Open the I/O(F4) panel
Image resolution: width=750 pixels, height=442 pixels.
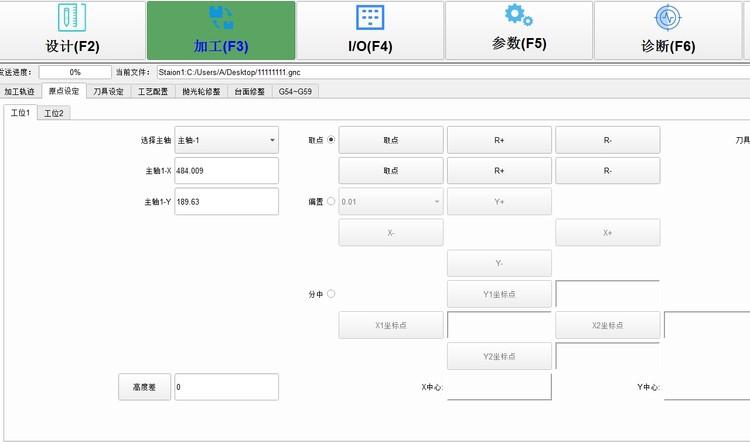[370, 30]
